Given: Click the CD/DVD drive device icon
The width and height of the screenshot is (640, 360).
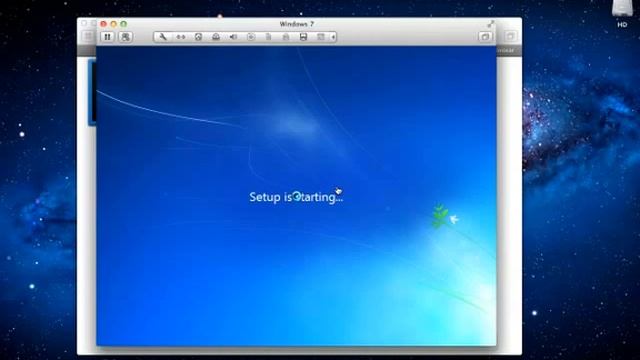Looking at the screenshot, I should (x=216, y=37).
